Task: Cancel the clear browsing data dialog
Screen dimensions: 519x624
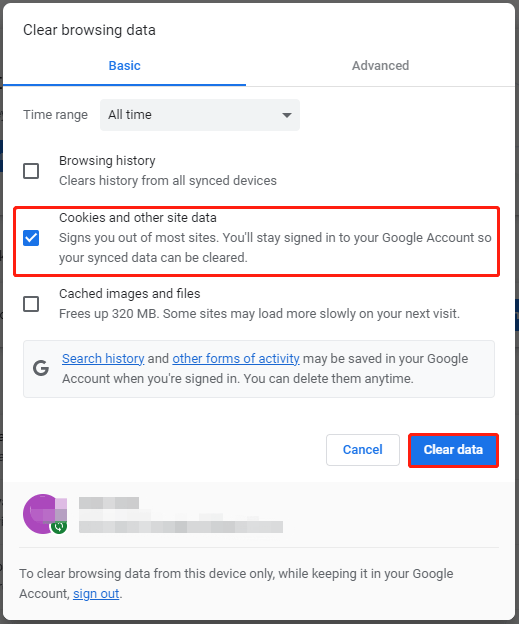Action: pos(363,450)
